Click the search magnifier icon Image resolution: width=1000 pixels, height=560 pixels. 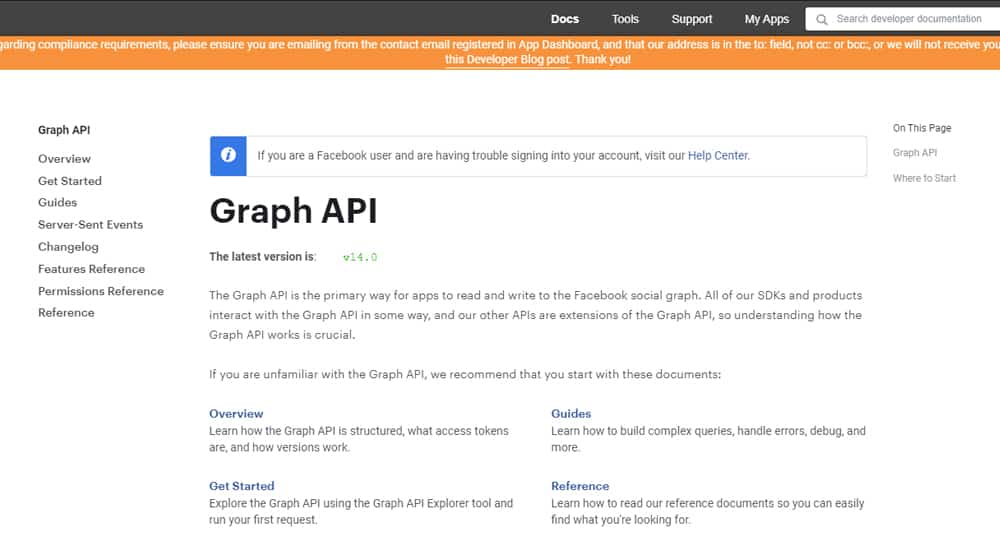point(821,19)
